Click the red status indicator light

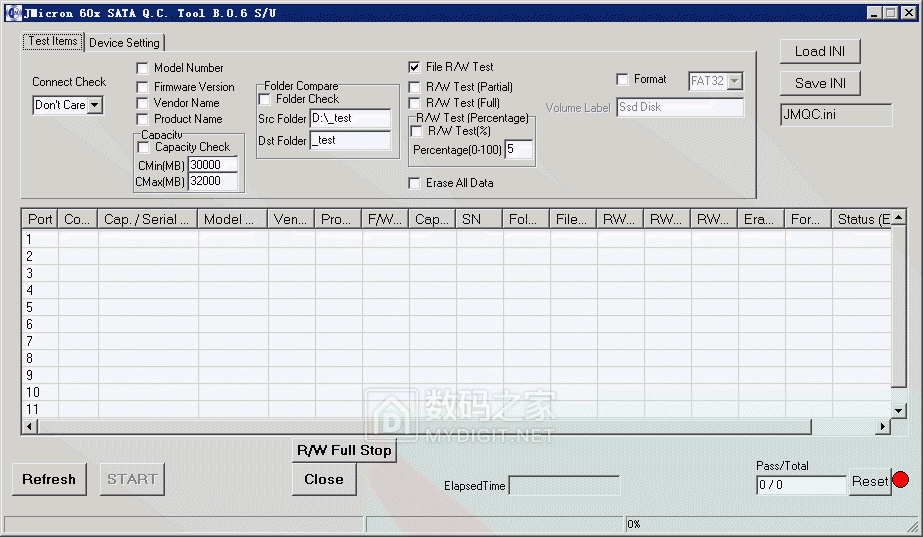tap(900, 480)
